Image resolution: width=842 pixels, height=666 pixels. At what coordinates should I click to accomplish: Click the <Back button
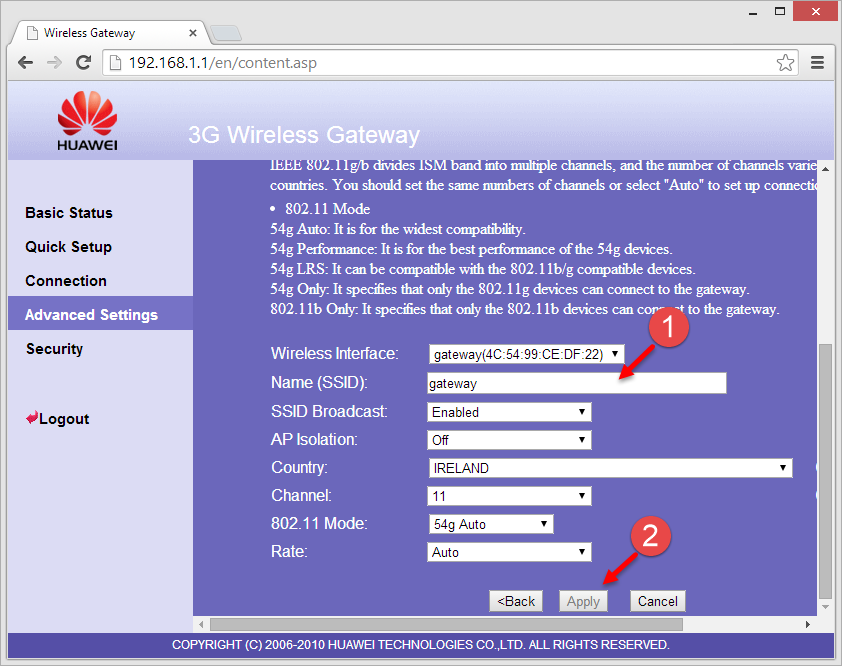(516, 601)
